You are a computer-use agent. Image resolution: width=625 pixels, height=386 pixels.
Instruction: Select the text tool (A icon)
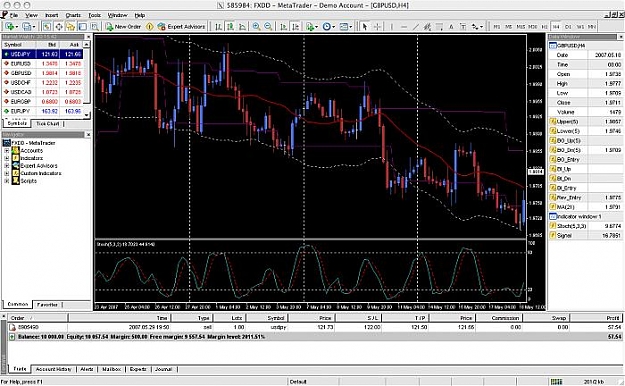click(451, 27)
